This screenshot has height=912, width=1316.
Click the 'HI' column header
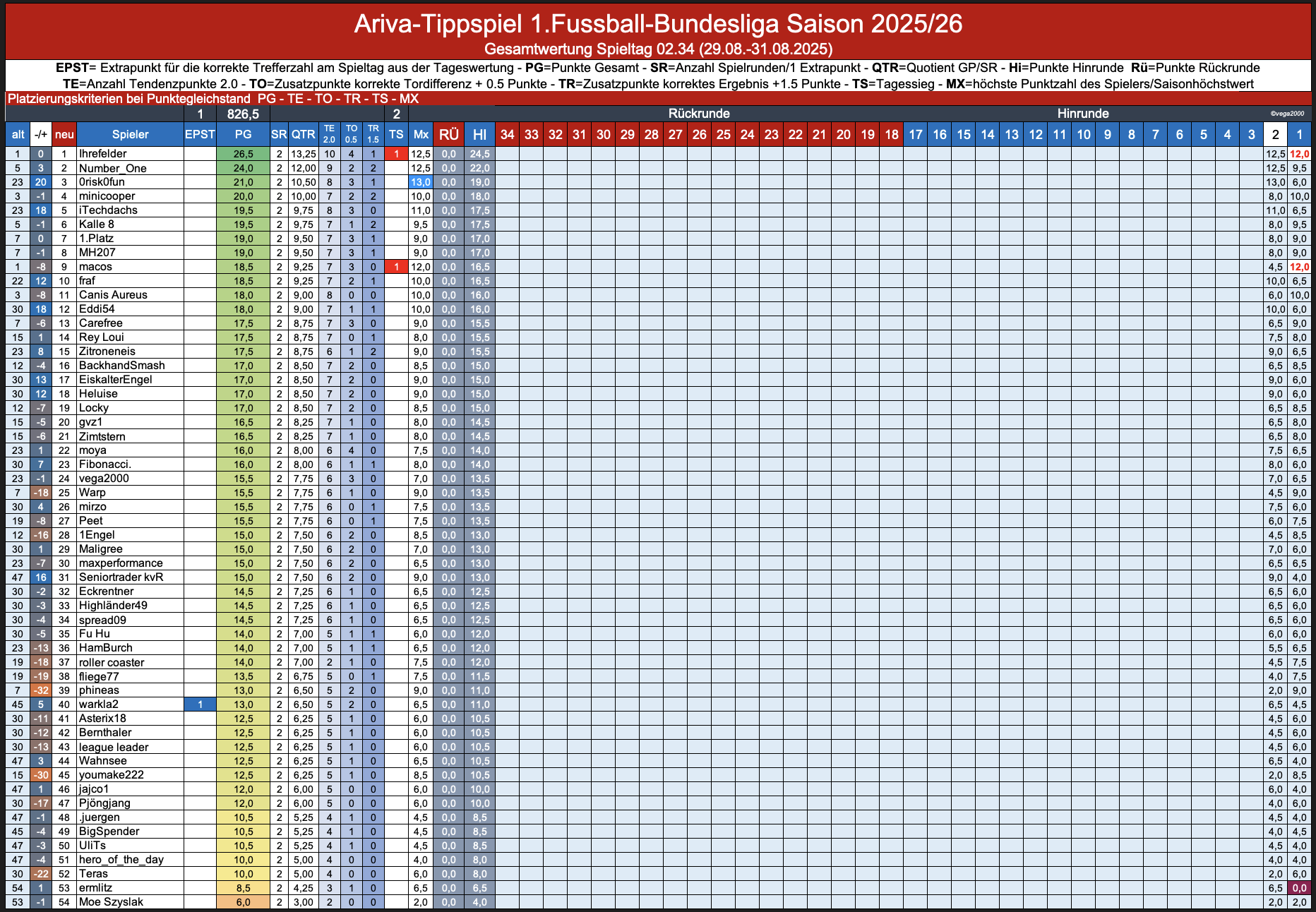click(479, 134)
